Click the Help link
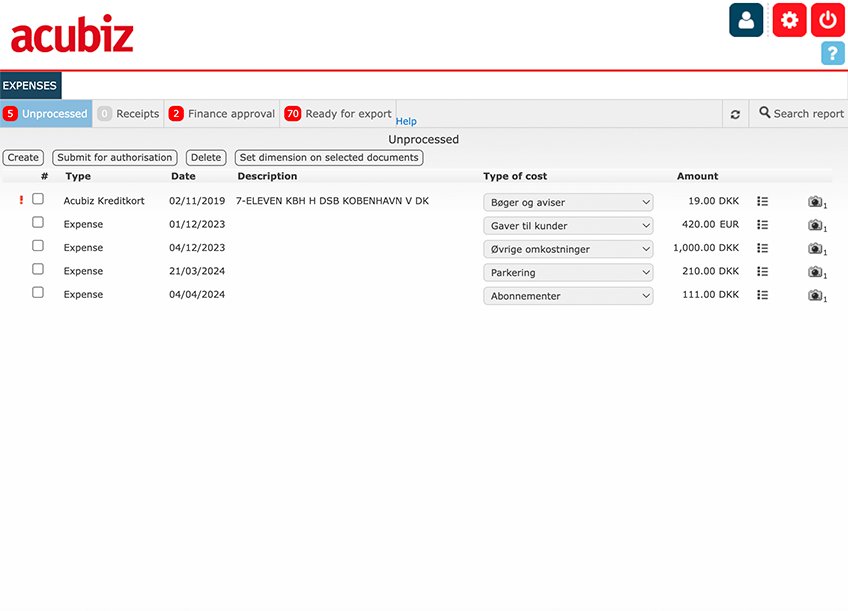Image resolution: width=848 pixels, height=611 pixels. (406, 122)
